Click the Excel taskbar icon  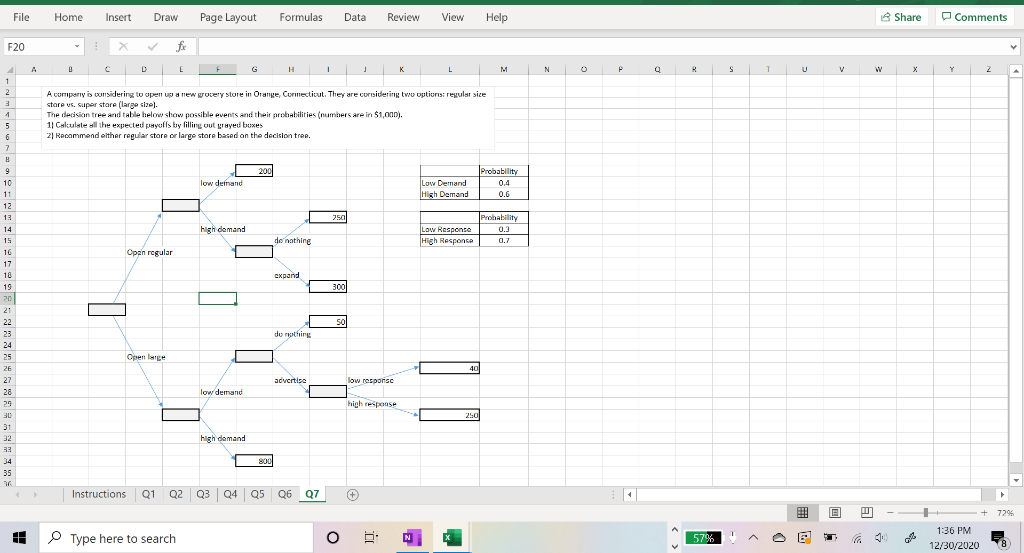tap(451, 538)
